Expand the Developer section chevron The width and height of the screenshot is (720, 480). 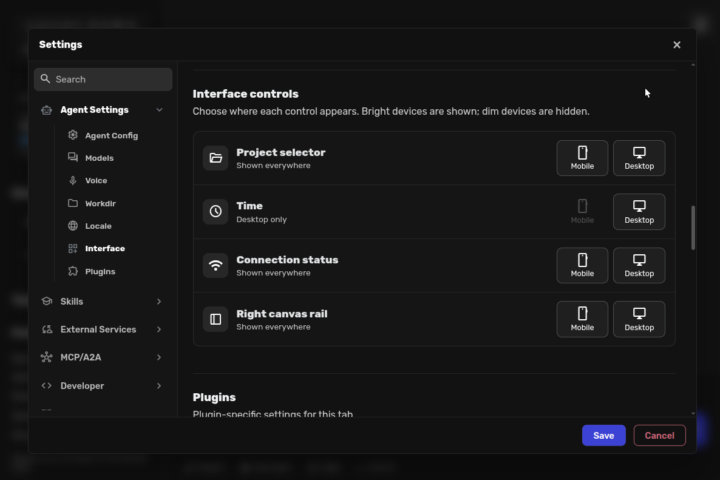pyautogui.click(x=159, y=386)
